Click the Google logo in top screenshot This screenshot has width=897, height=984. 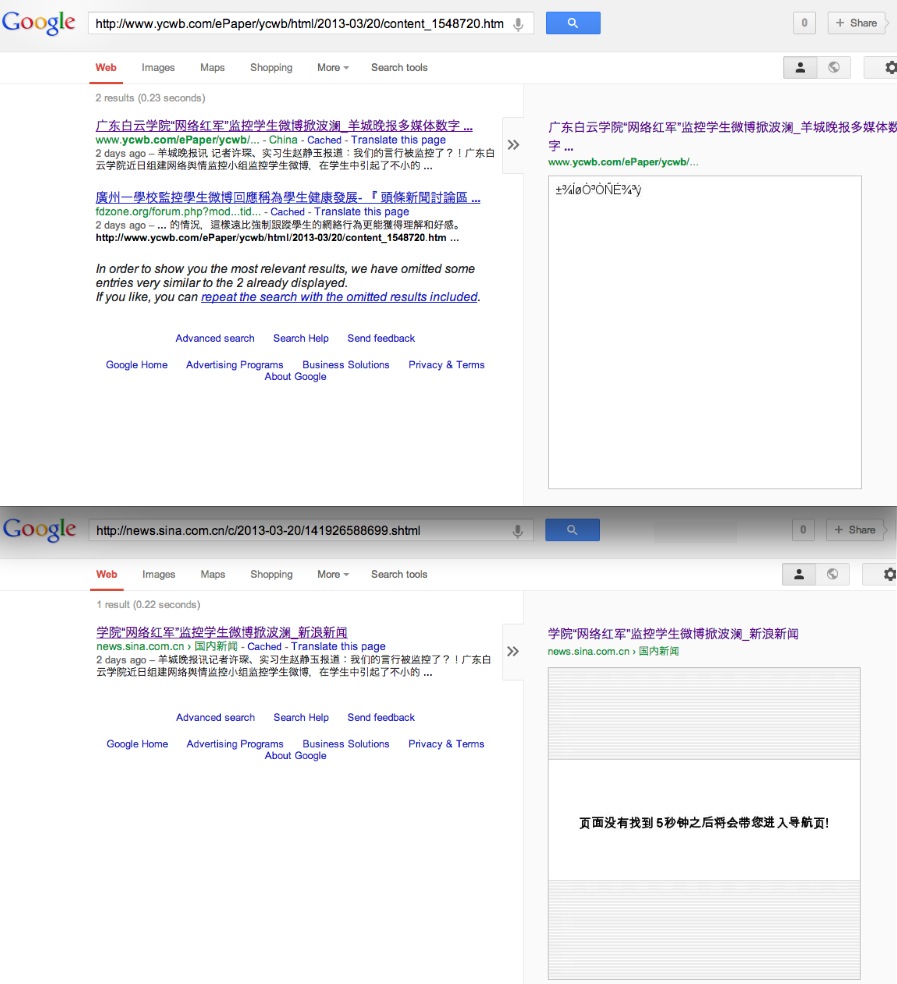[x=39, y=23]
